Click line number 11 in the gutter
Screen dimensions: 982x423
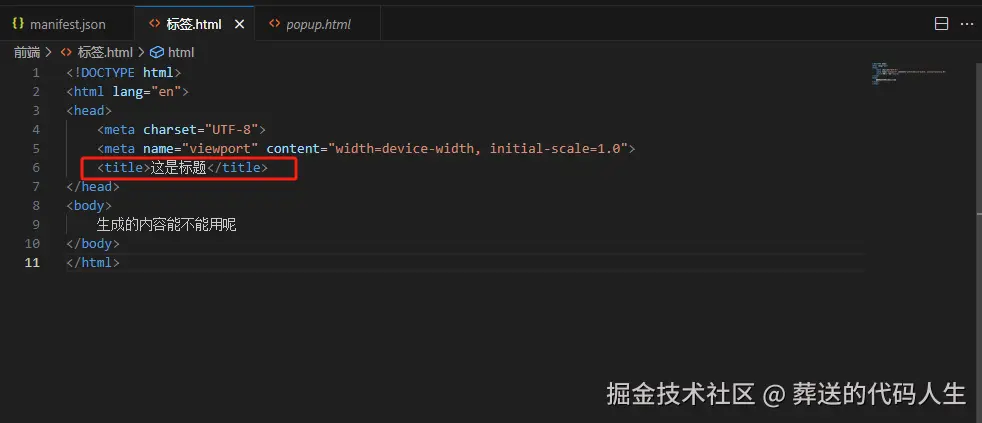32,263
